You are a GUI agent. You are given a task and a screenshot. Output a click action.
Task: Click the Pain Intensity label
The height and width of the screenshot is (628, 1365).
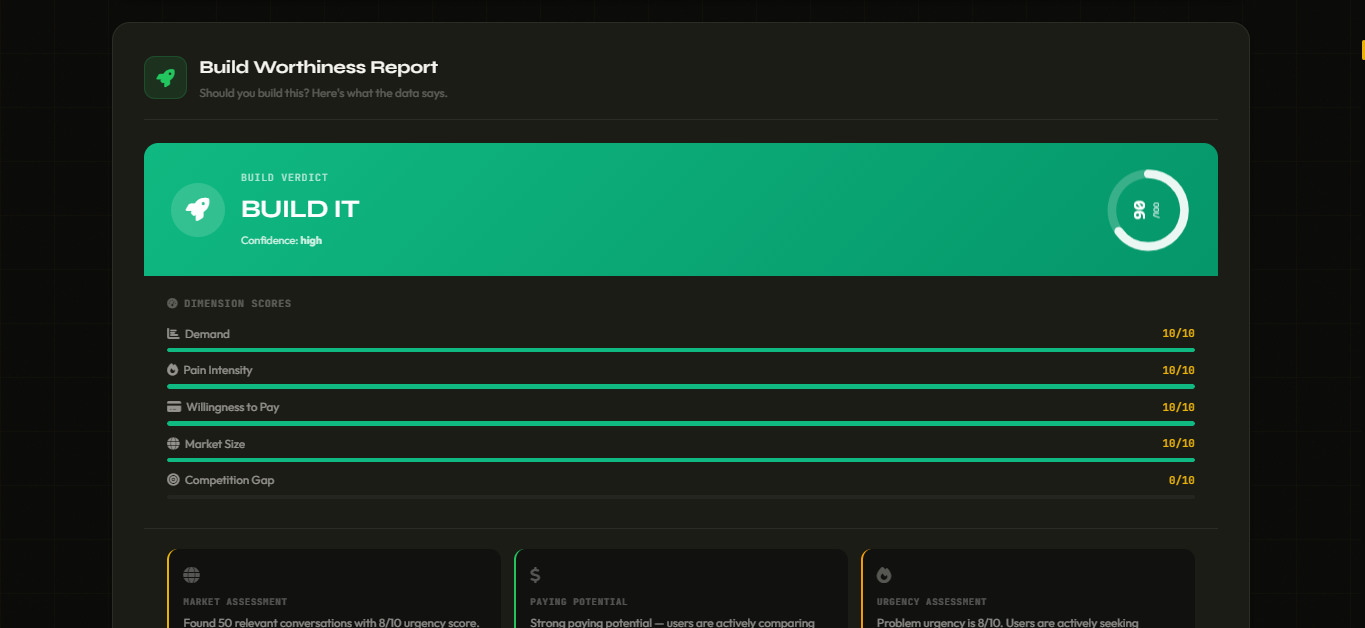click(x=218, y=370)
